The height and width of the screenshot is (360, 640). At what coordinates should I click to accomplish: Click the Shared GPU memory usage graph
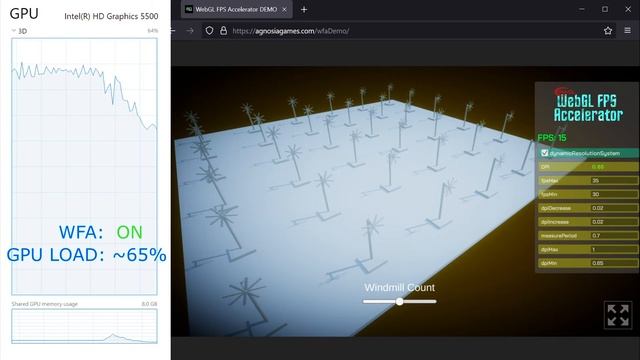click(84, 326)
